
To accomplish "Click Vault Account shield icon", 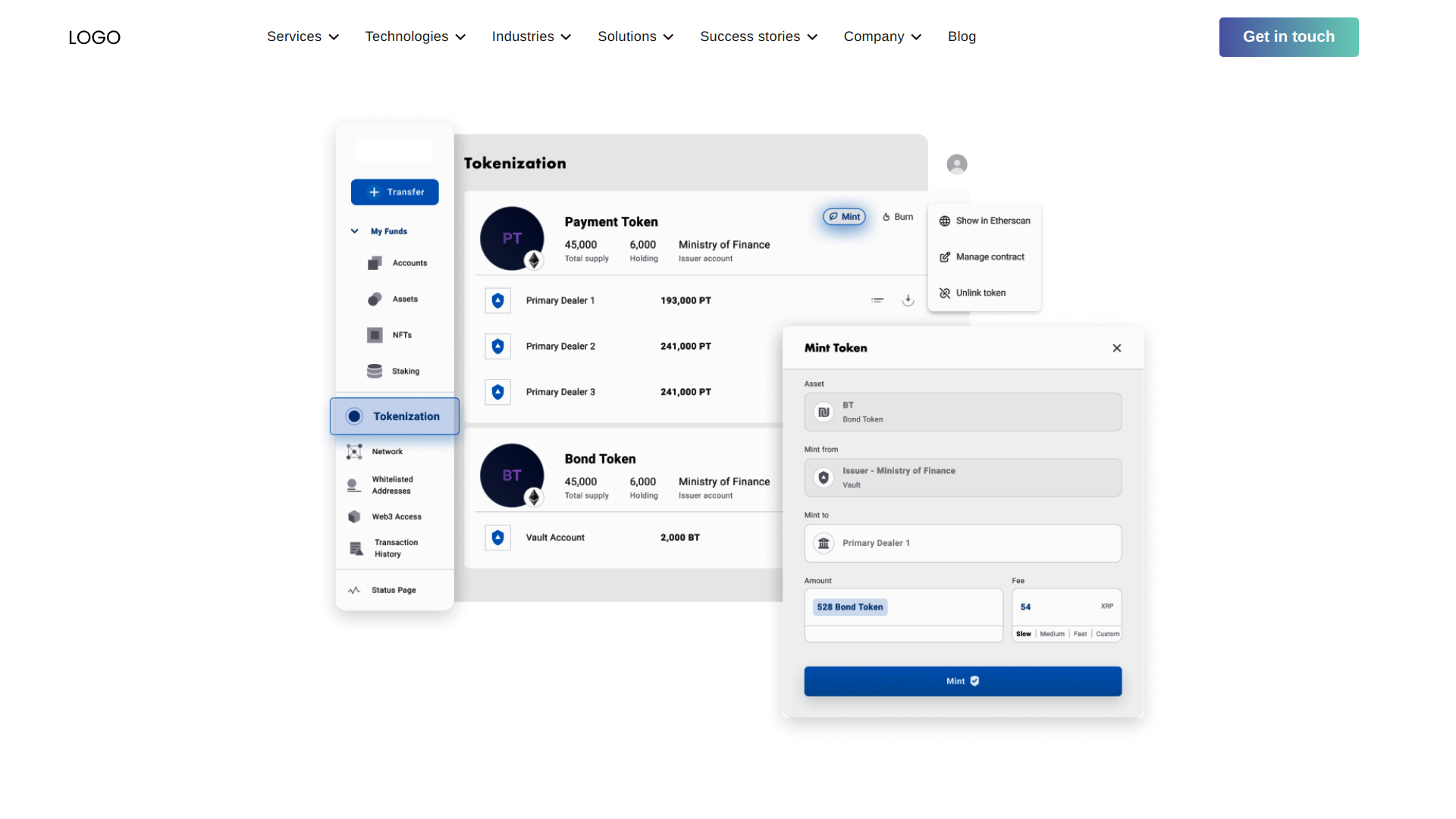I will click(x=497, y=538).
